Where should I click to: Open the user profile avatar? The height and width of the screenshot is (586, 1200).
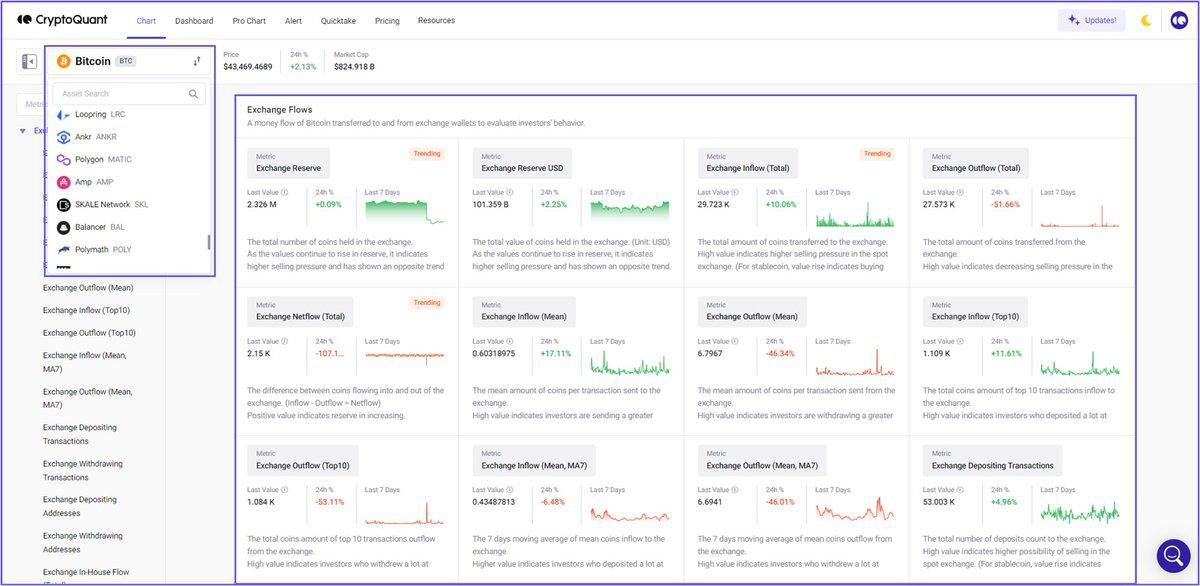[x=1179, y=20]
